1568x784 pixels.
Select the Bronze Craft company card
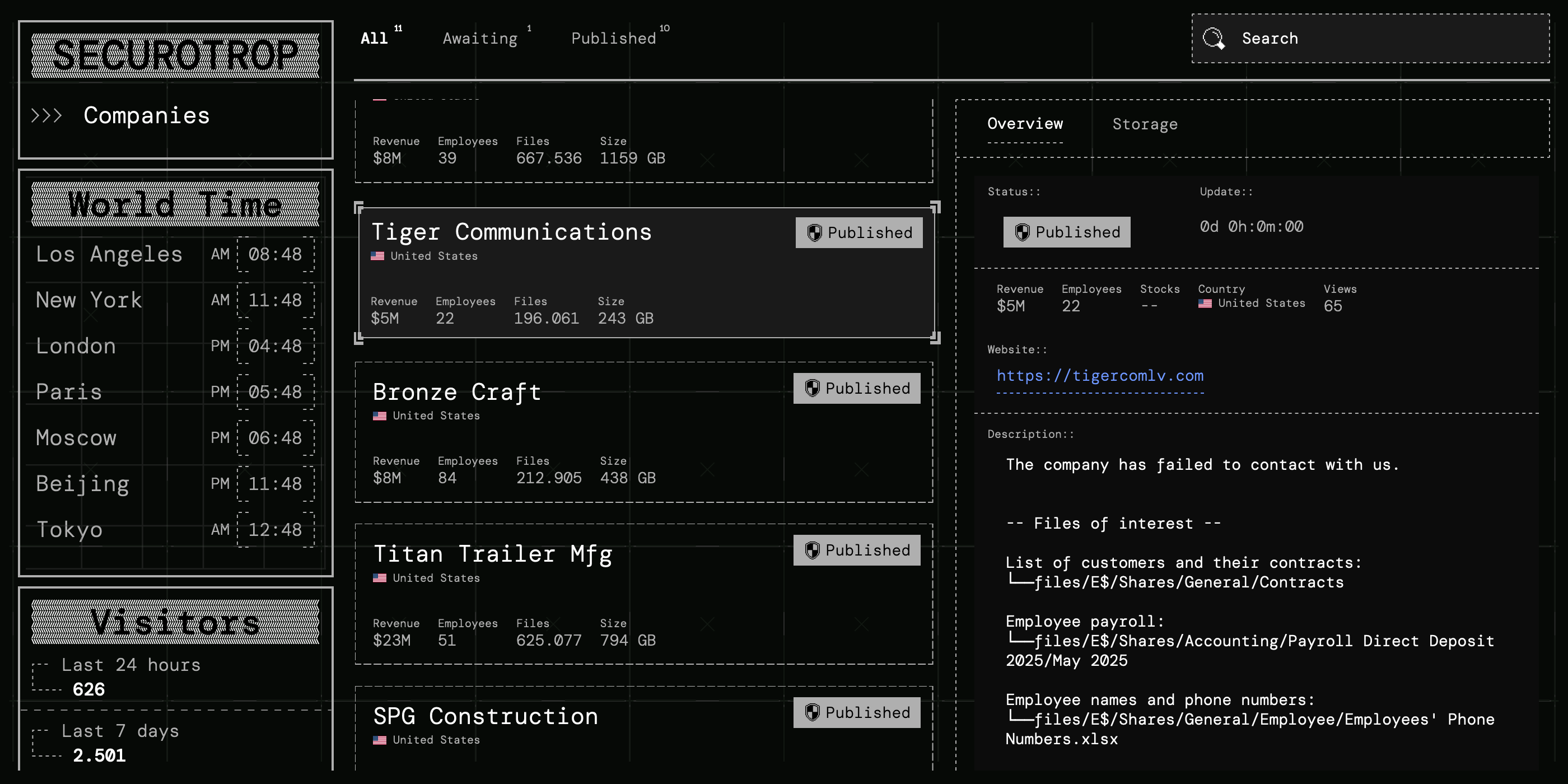[644, 432]
